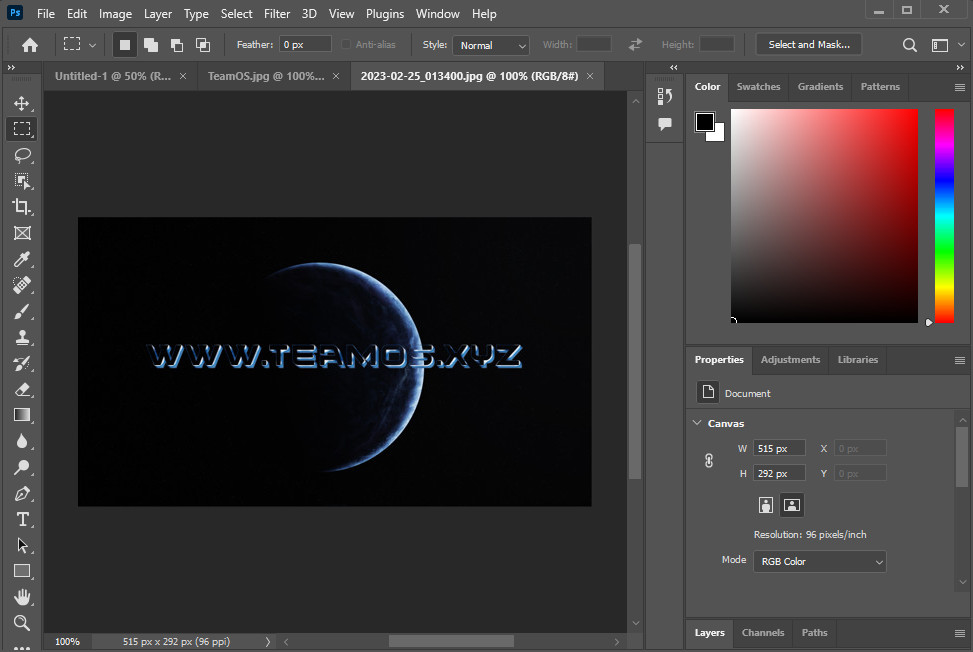Viewport: 973px width, 652px height.
Task: Set canvas orientation to landscape
Action: tap(792, 505)
